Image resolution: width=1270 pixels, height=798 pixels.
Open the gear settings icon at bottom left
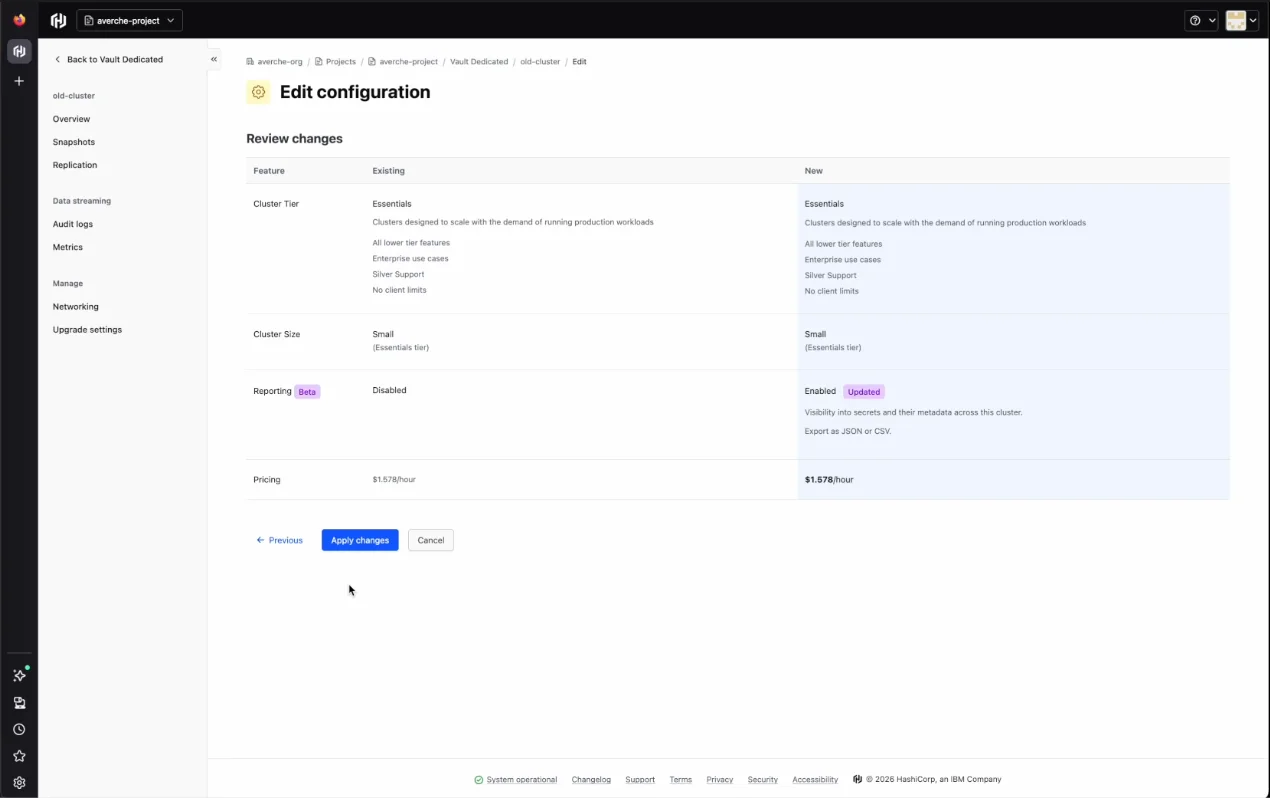19,783
